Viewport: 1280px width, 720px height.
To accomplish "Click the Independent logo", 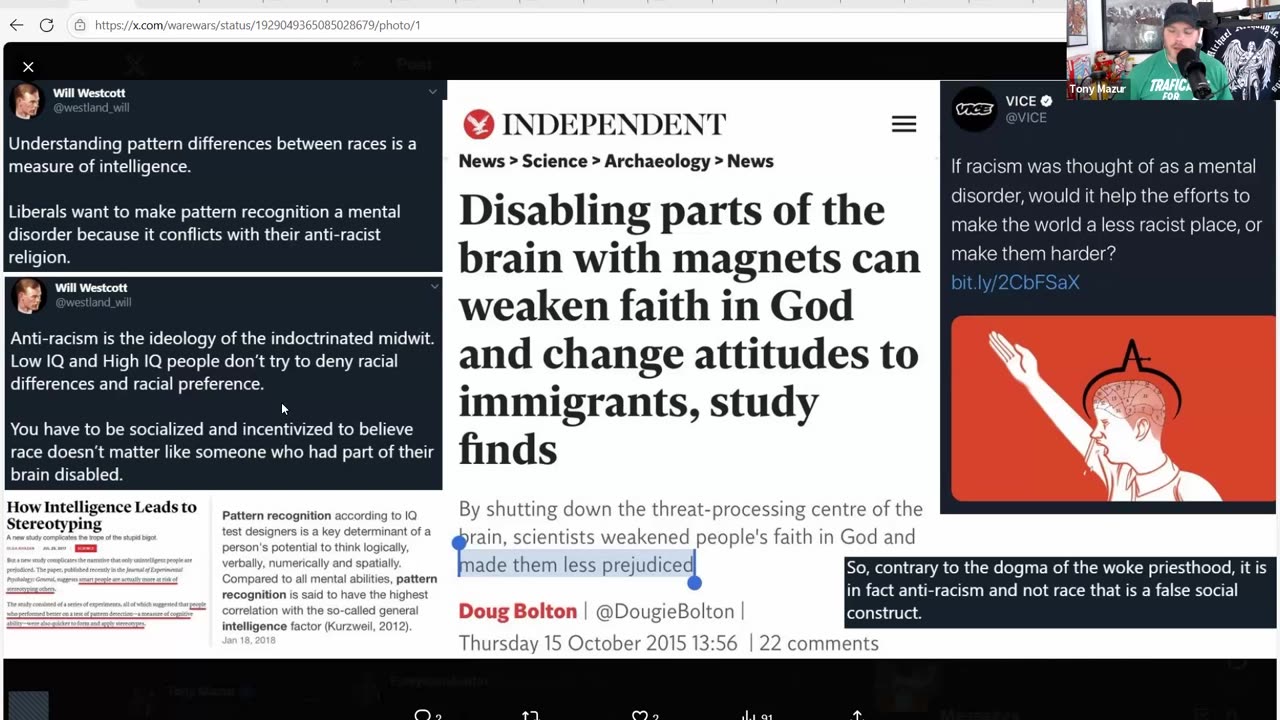I will [594, 124].
